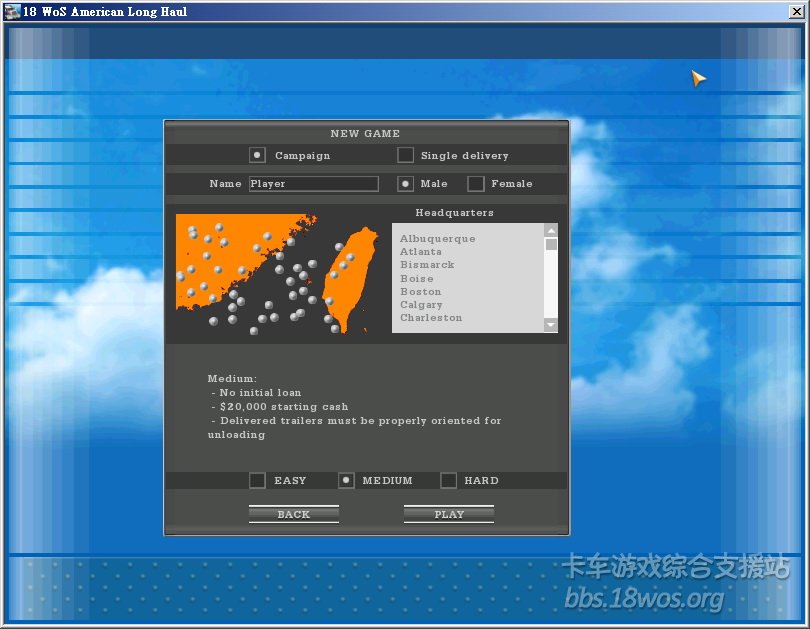Click the headquarters list scrollbar thumb
The image size is (810, 629).
[551, 244]
